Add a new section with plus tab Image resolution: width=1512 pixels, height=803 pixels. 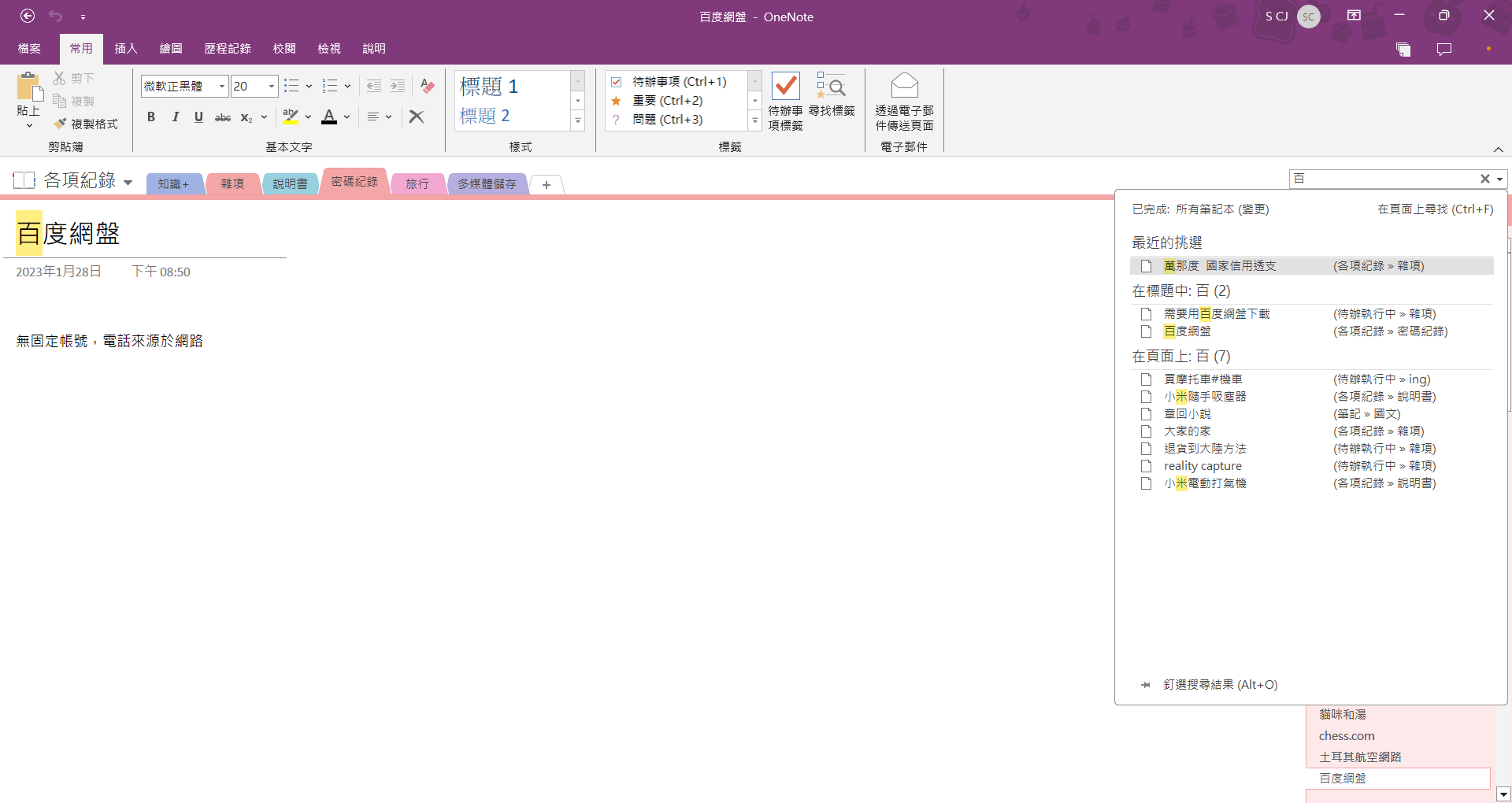(547, 185)
